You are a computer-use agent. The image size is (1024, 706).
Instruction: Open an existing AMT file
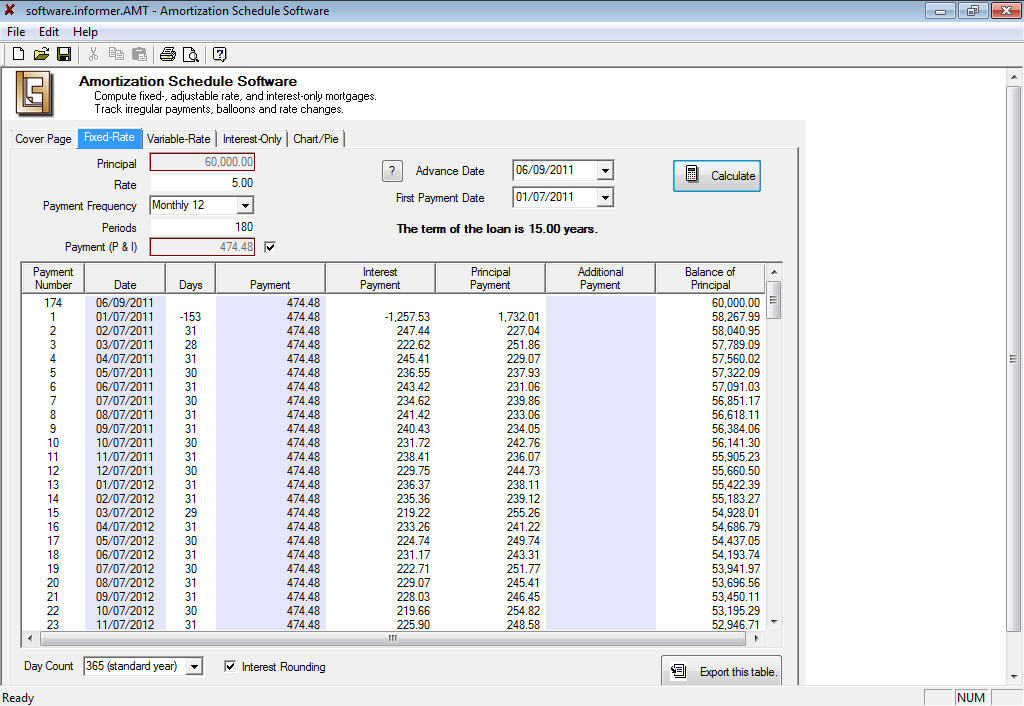[x=41, y=54]
